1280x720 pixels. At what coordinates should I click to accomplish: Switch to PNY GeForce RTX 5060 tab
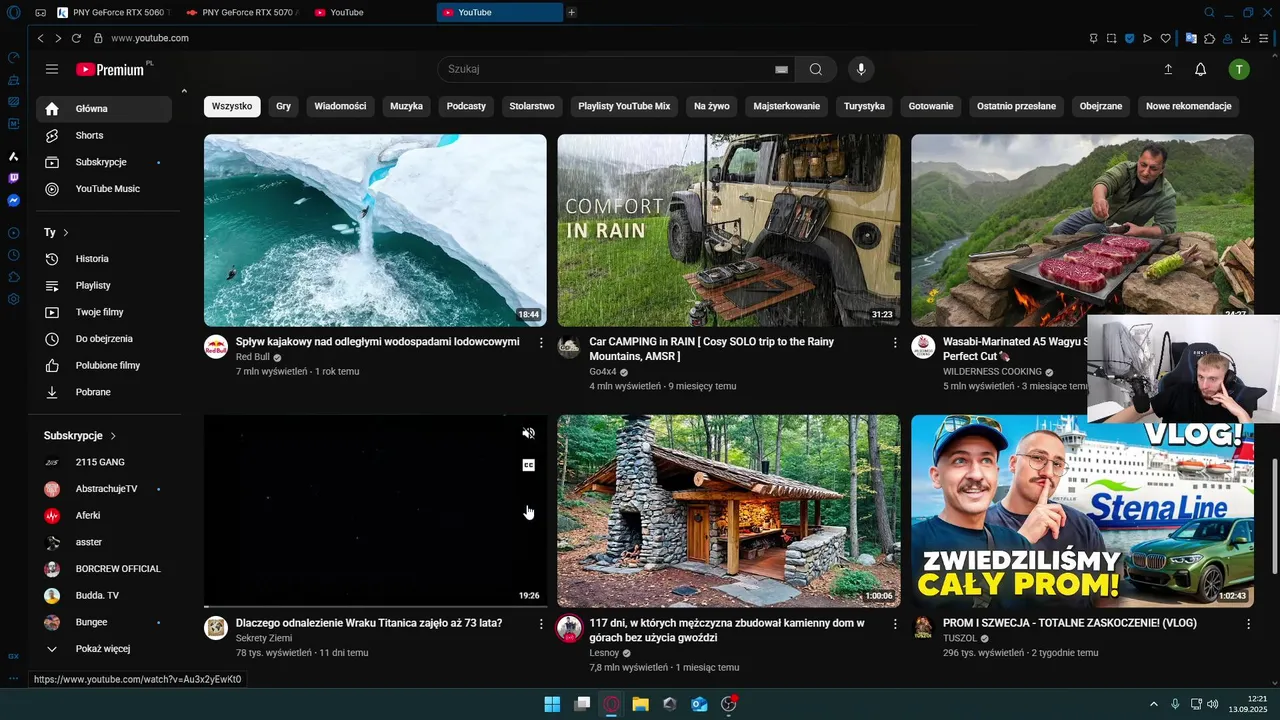coord(113,12)
